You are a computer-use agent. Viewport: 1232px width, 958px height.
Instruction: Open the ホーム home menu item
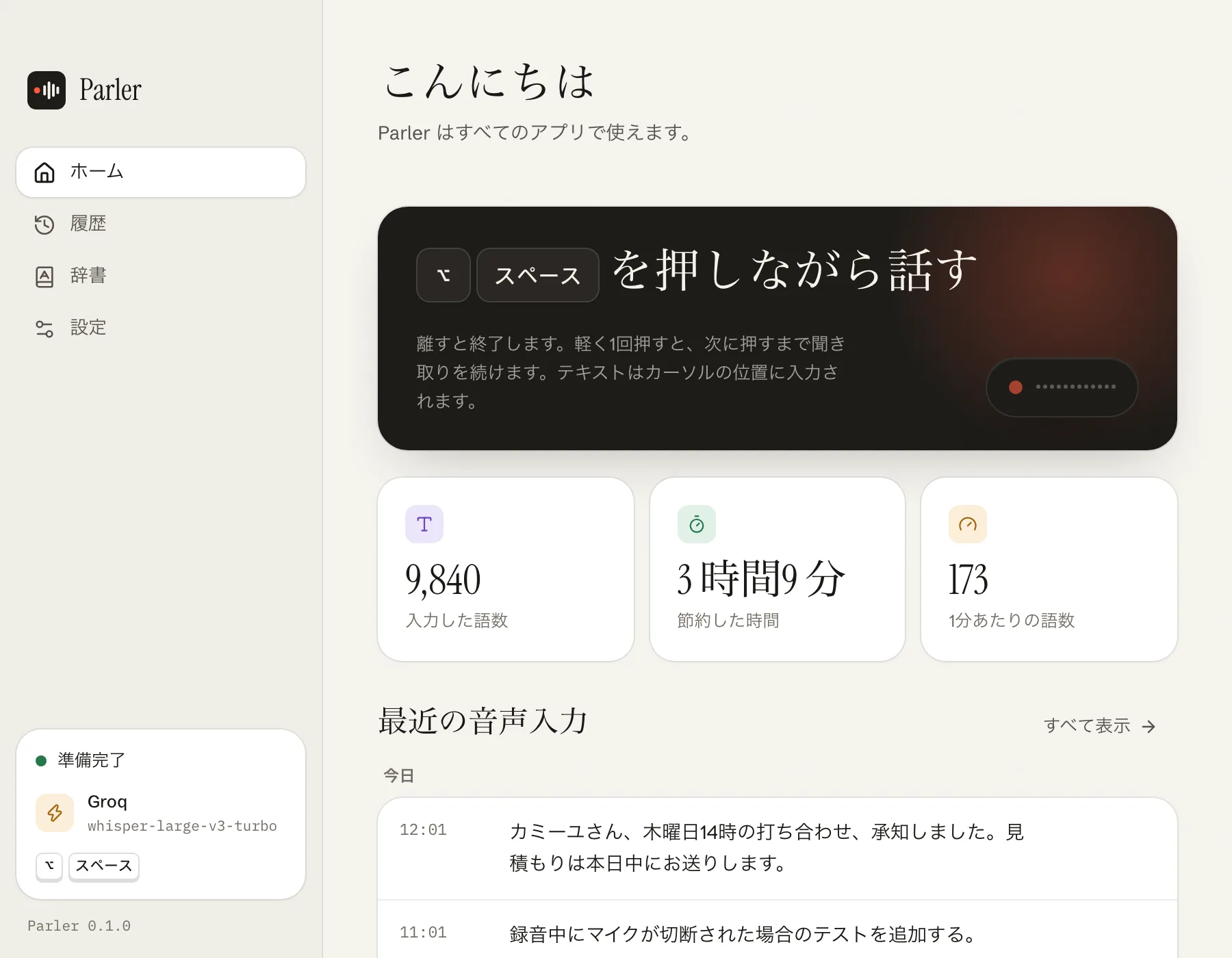pyautogui.click(x=161, y=172)
